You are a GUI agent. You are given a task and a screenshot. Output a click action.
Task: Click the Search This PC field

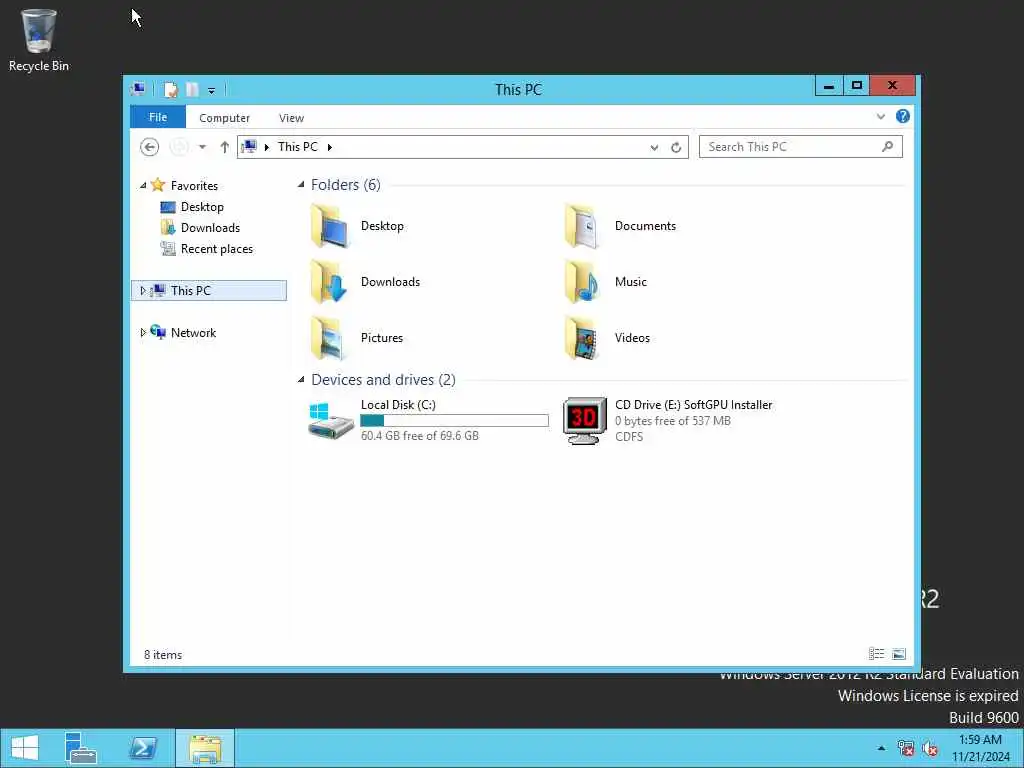tap(801, 147)
